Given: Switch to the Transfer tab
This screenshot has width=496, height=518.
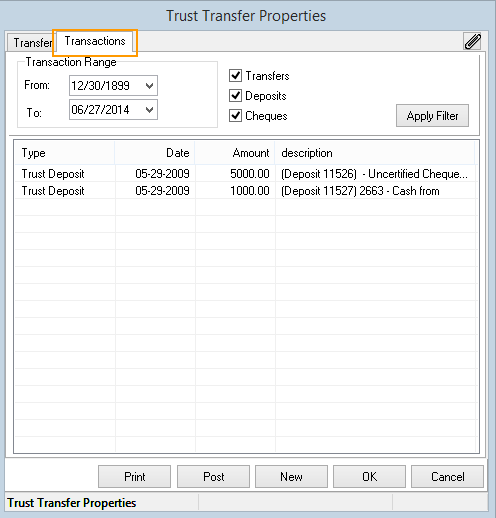Looking at the screenshot, I should click(x=32, y=43).
